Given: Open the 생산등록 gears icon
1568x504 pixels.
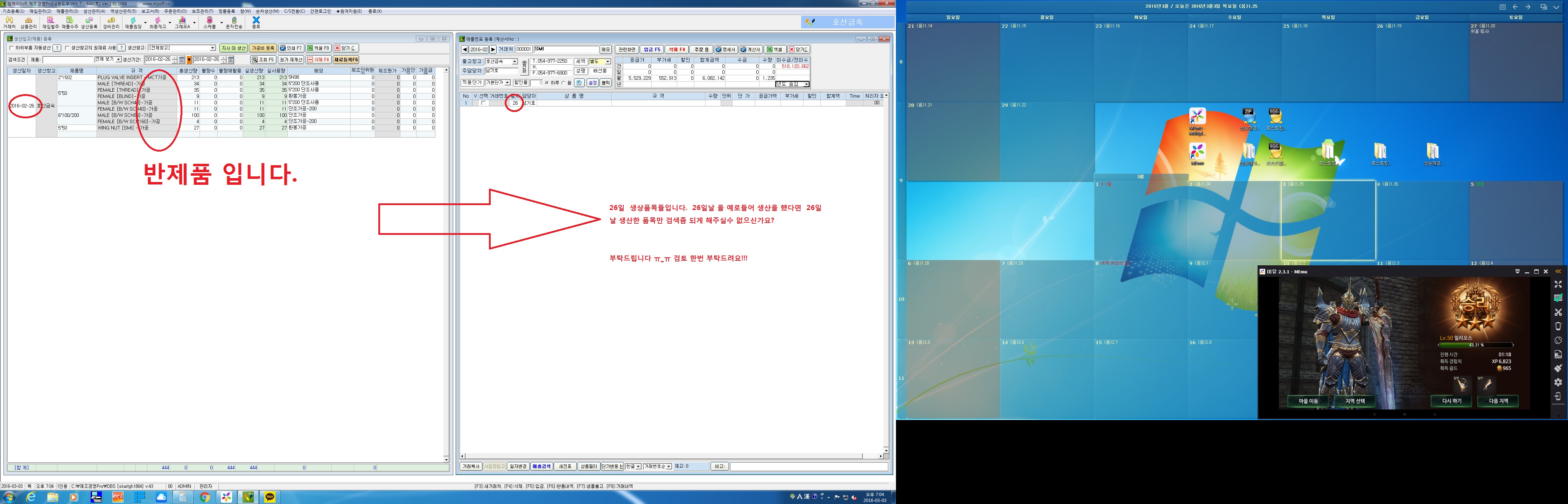Looking at the screenshot, I should (89, 22).
